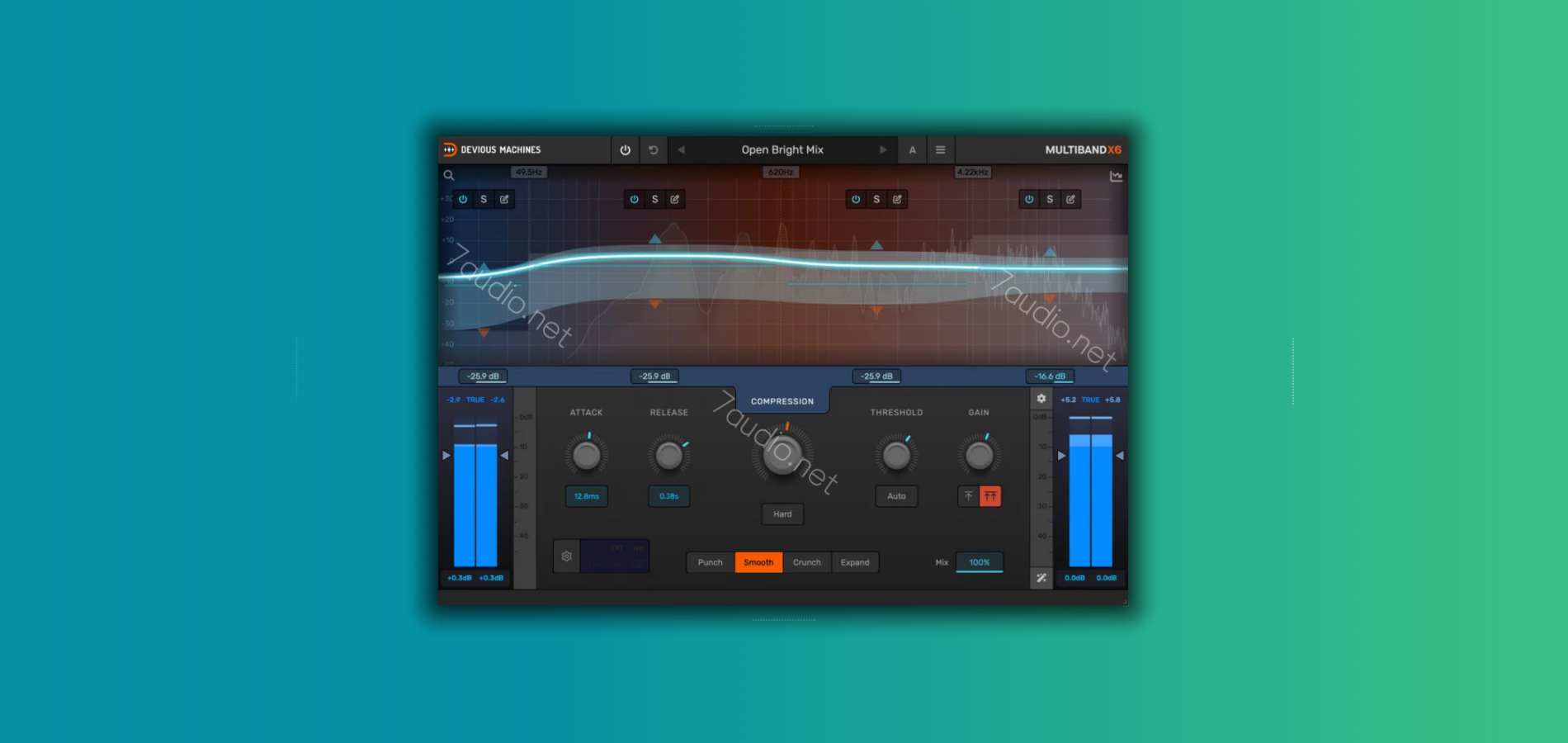Edit the Mix 100% value

[980, 562]
